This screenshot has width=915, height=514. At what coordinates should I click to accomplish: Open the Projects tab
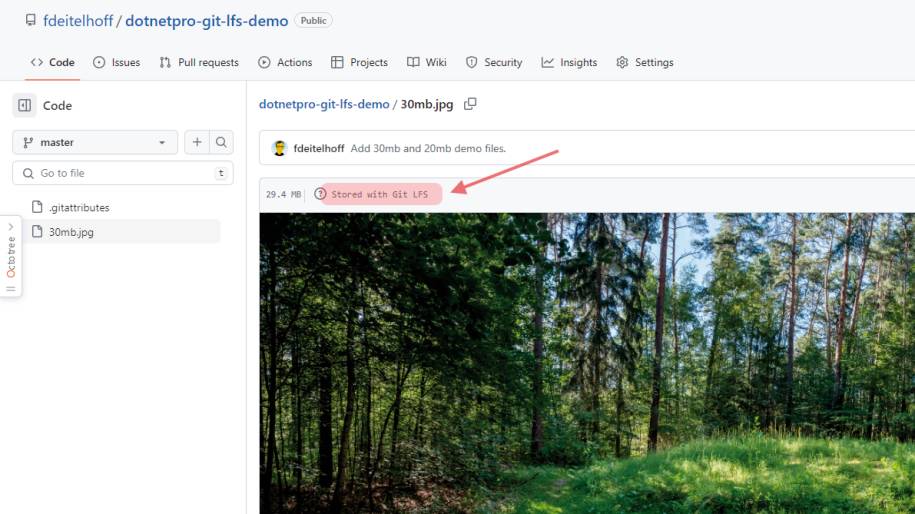[359, 62]
